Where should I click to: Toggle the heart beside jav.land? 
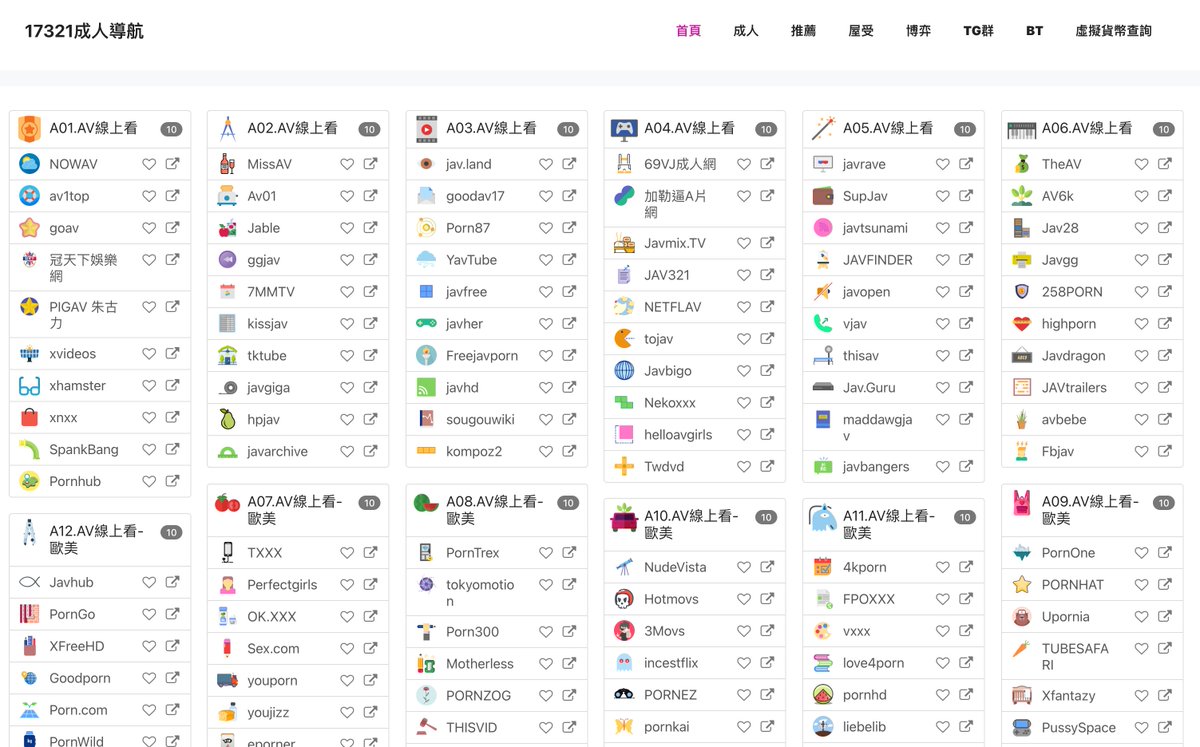tap(546, 164)
